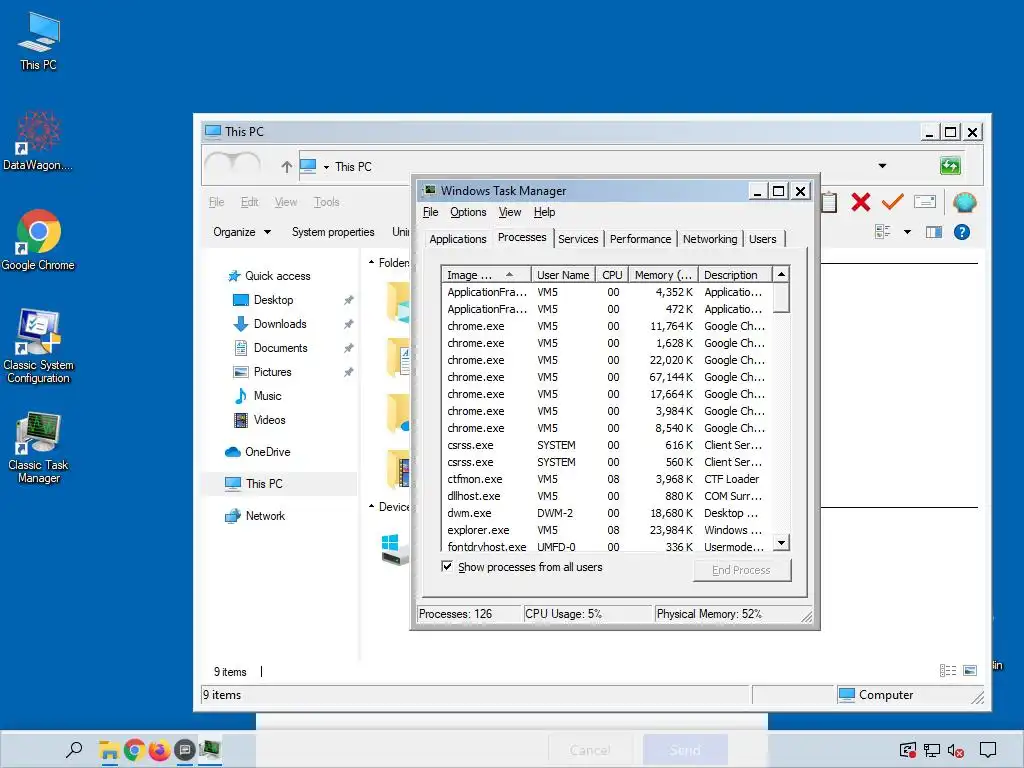The image size is (1024, 768).
Task: Collapse the Devices group expander
Action: [372, 507]
